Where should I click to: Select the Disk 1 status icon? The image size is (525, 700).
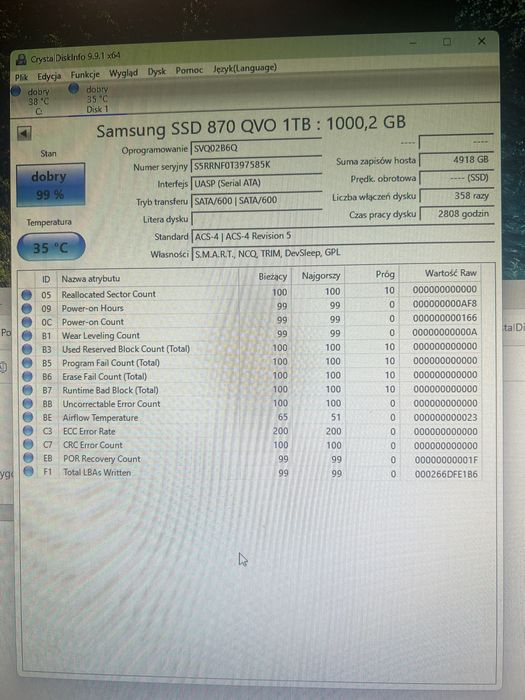[x=74, y=88]
